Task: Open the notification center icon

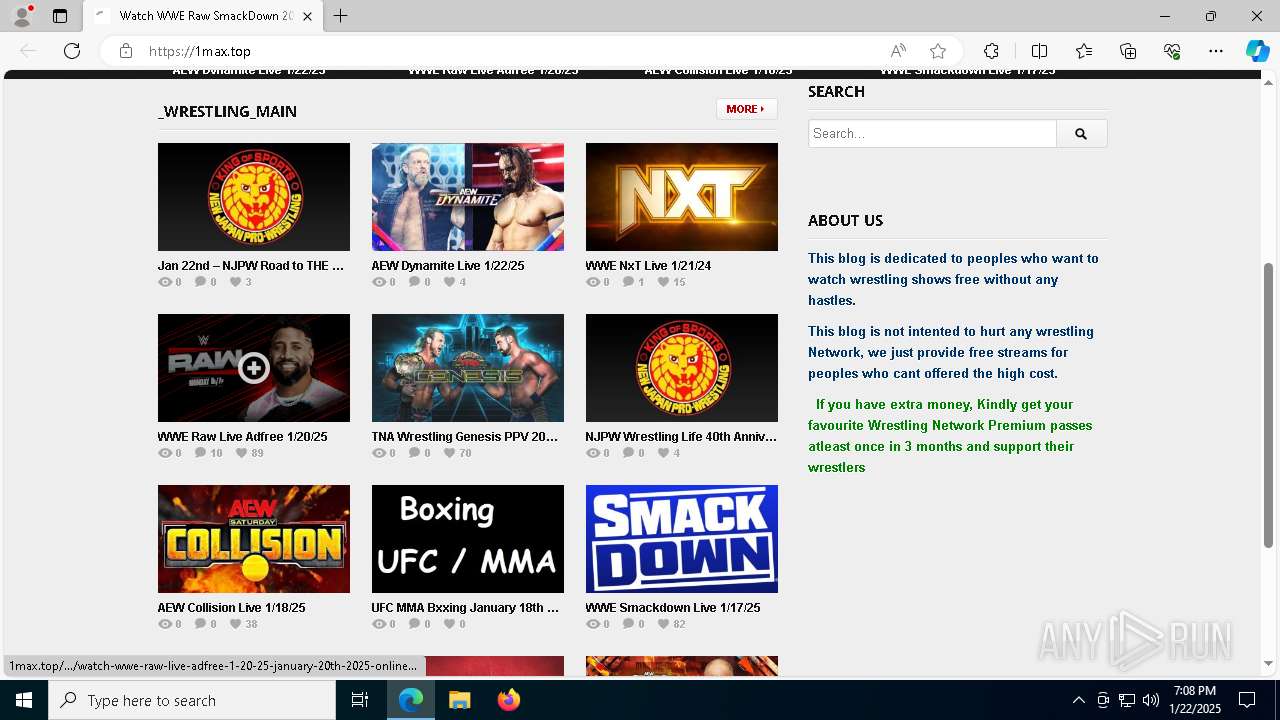Action: tap(1247, 700)
